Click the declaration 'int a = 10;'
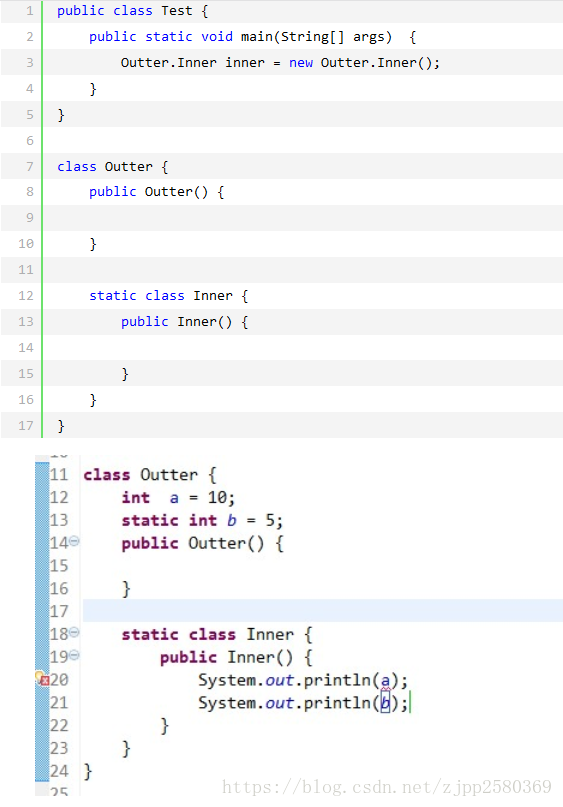Screen dimensions: 563x807 (178, 498)
